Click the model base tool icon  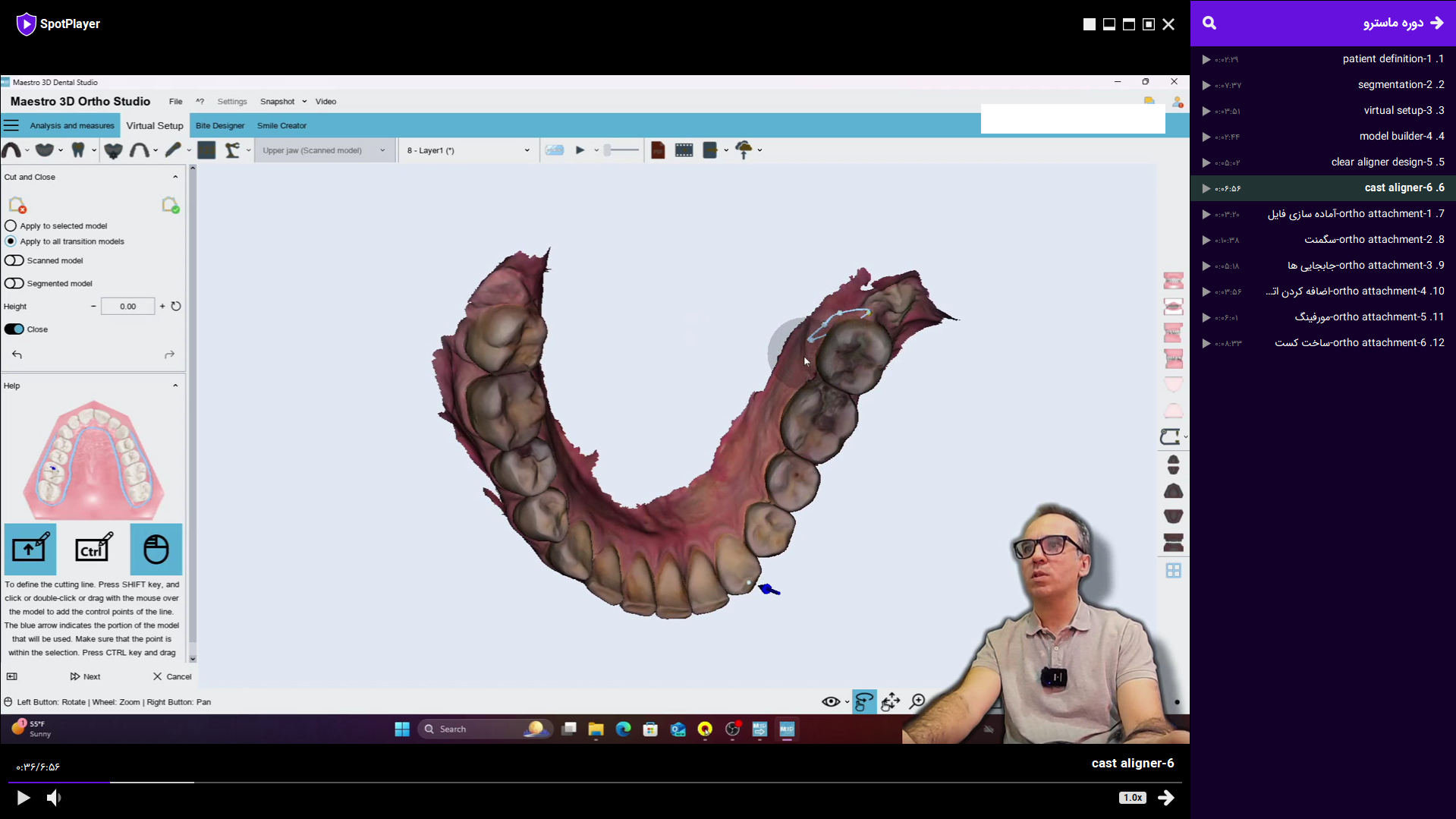point(113,150)
